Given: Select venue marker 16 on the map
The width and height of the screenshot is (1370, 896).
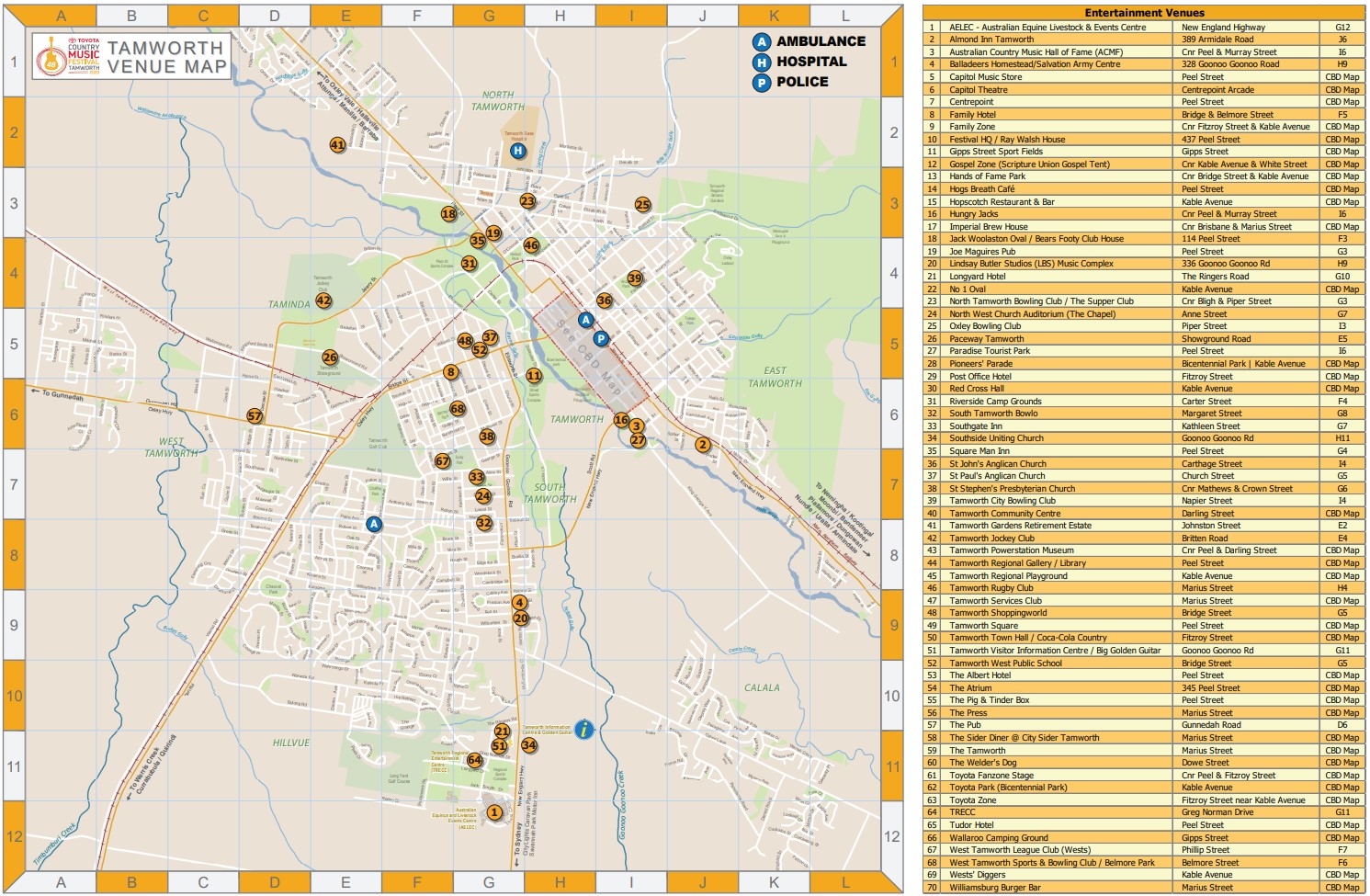Looking at the screenshot, I should [x=622, y=420].
